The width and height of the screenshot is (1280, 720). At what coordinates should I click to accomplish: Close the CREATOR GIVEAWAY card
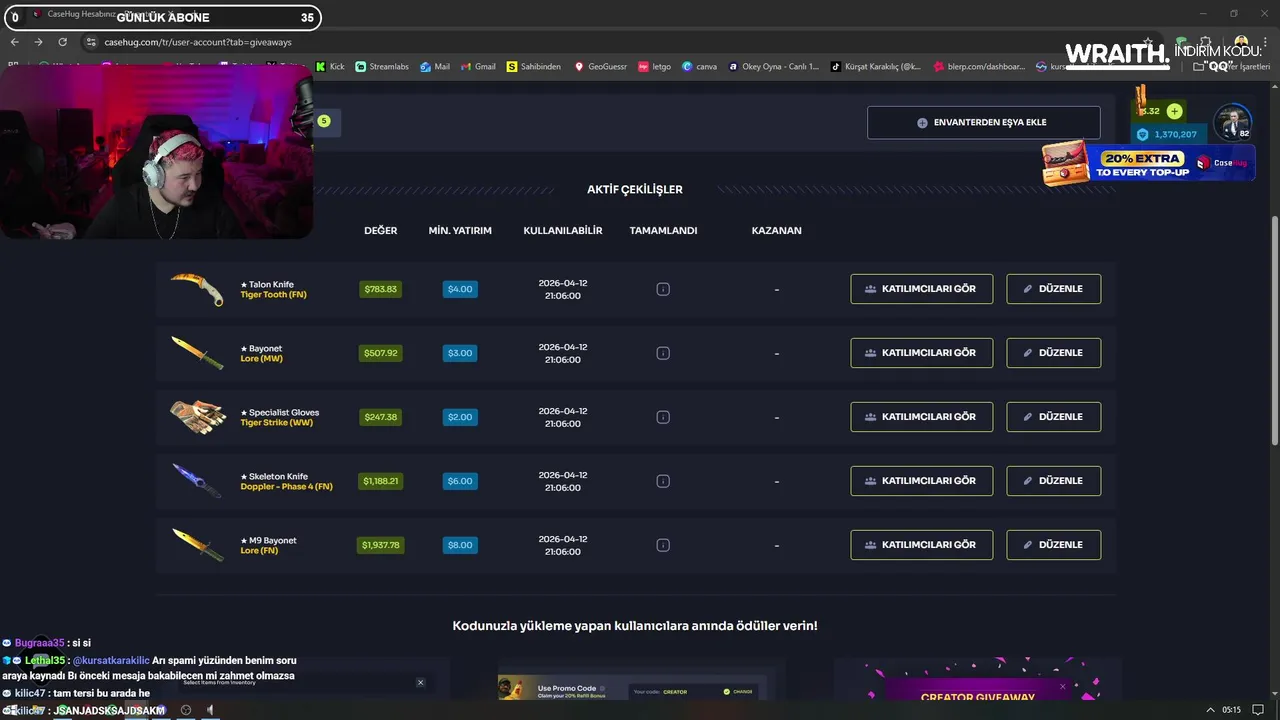click(x=1062, y=686)
